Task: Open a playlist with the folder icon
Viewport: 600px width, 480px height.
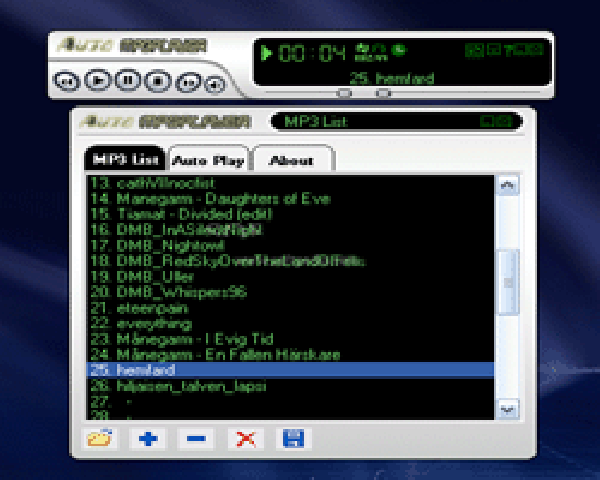Action: (99, 438)
